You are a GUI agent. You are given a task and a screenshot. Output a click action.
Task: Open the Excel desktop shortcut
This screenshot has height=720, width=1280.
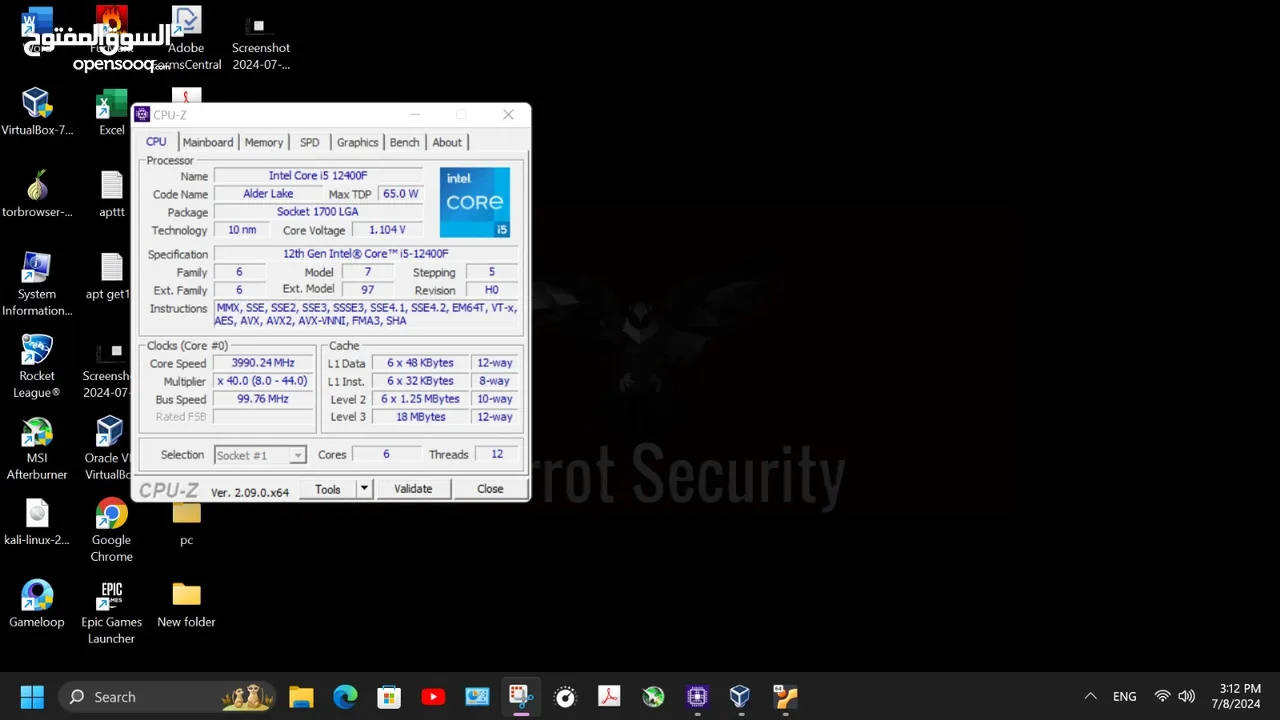pyautogui.click(x=111, y=111)
